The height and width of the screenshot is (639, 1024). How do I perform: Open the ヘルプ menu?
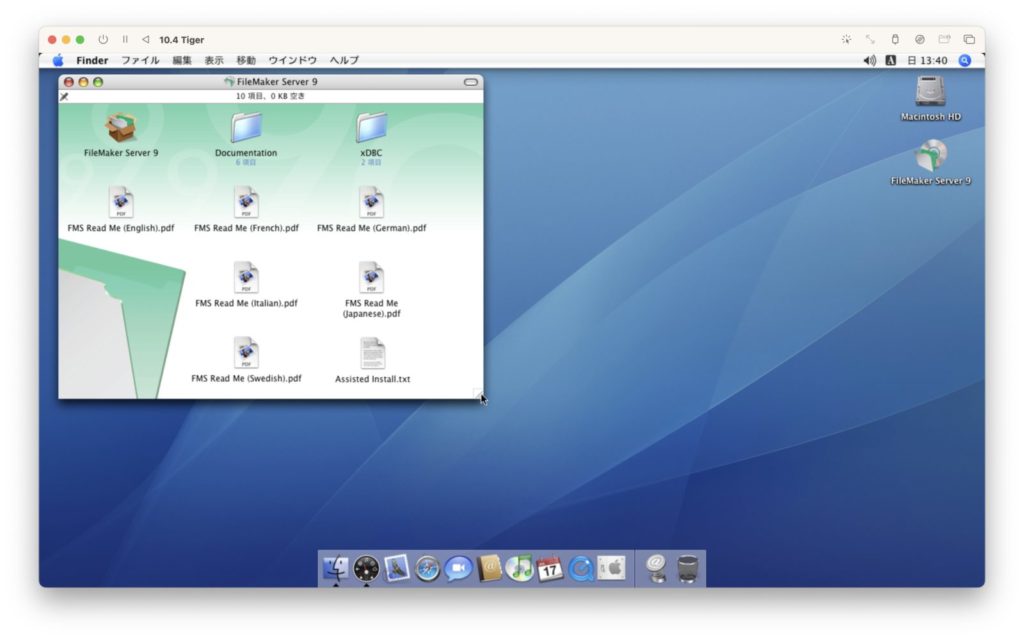[x=344, y=60]
